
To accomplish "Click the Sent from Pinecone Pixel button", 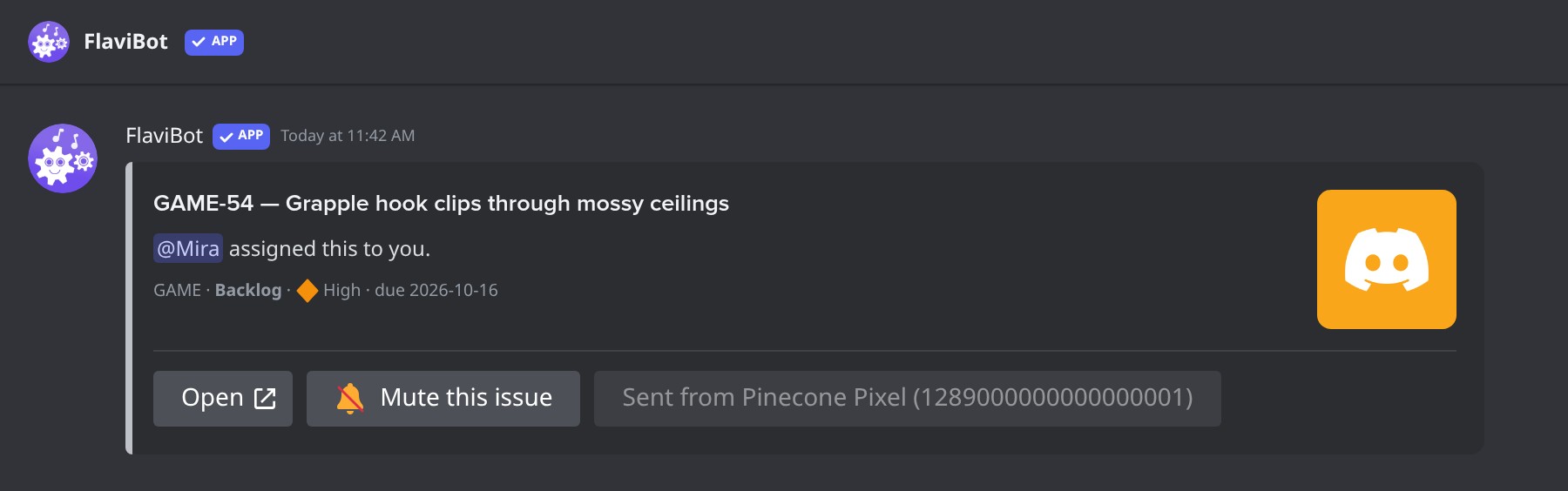I will pyautogui.click(x=908, y=399).
